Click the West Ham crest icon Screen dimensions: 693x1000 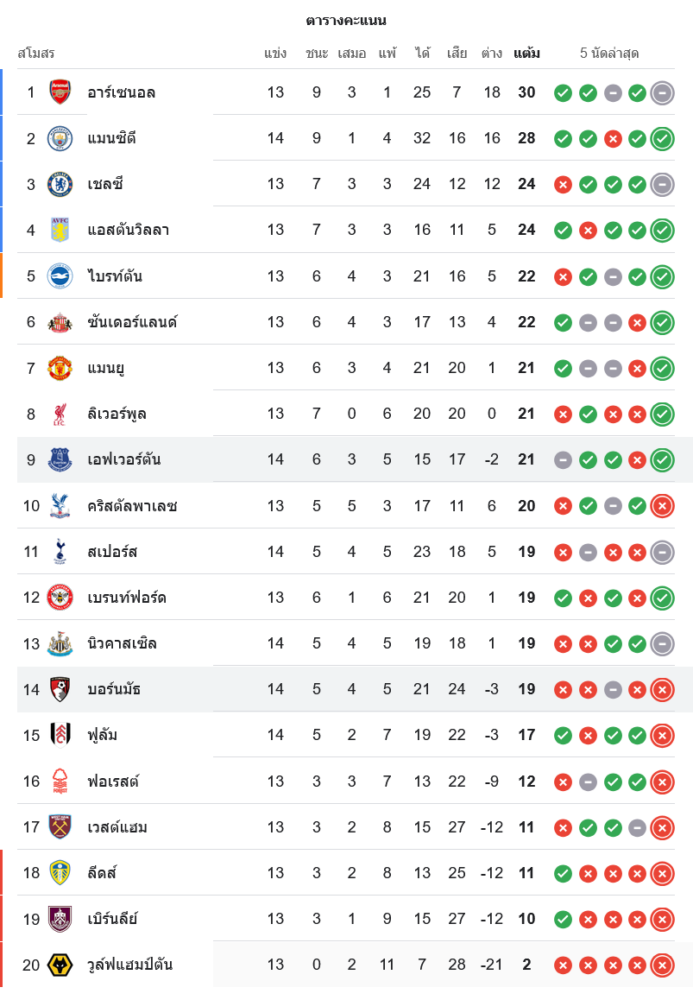[x=60, y=827]
